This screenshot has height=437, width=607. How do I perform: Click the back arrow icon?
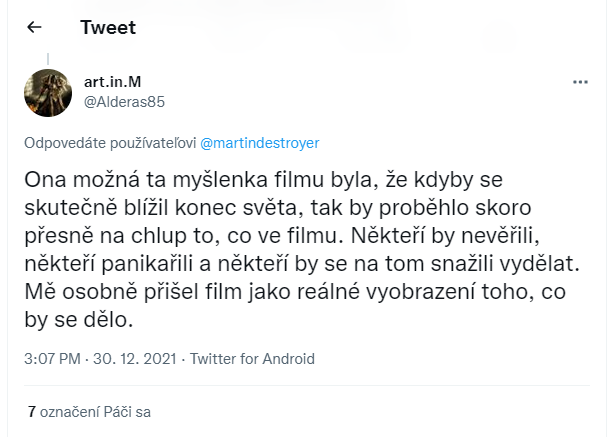click(x=35, y=28)
